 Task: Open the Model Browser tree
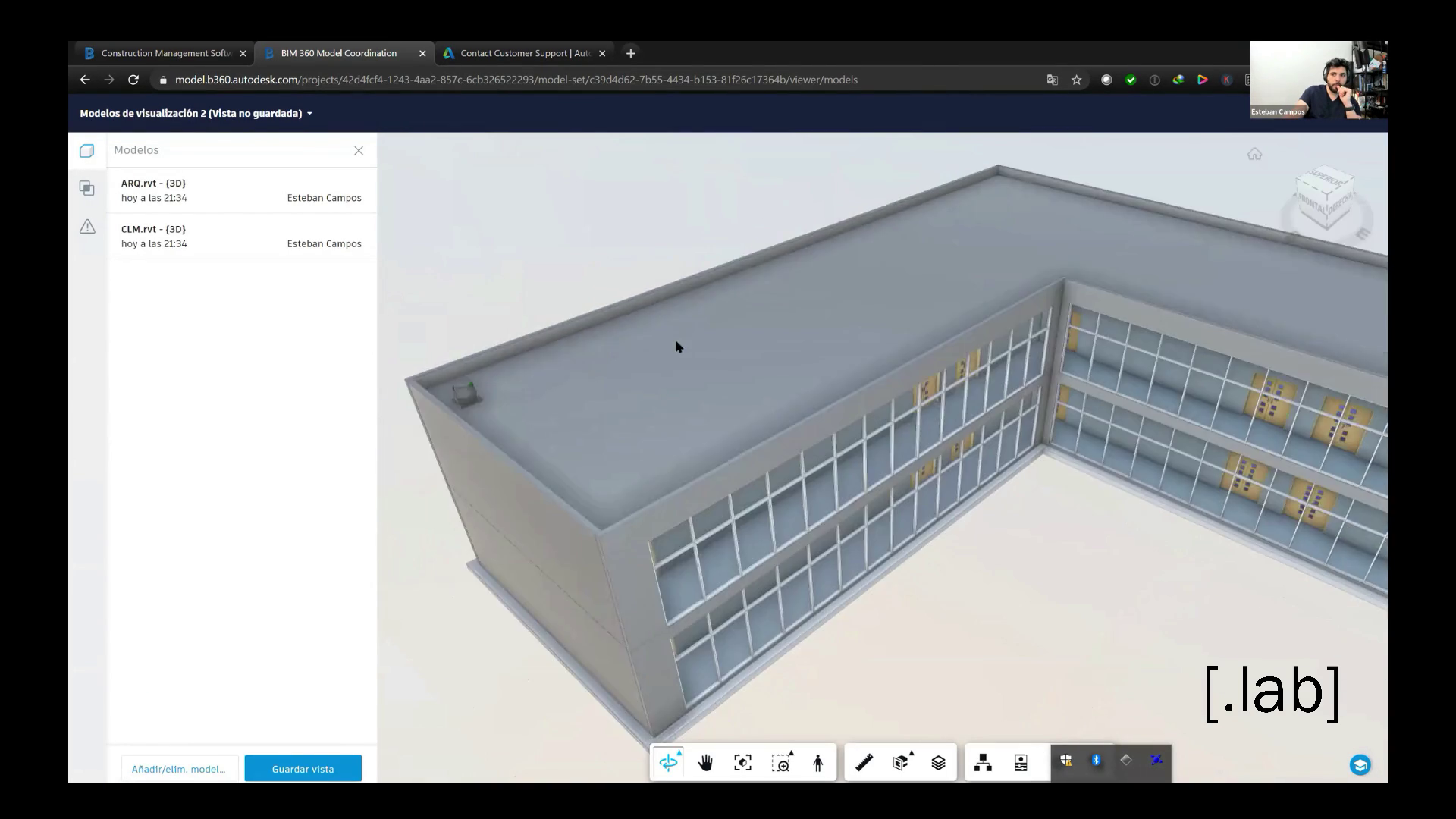(984, 763)
